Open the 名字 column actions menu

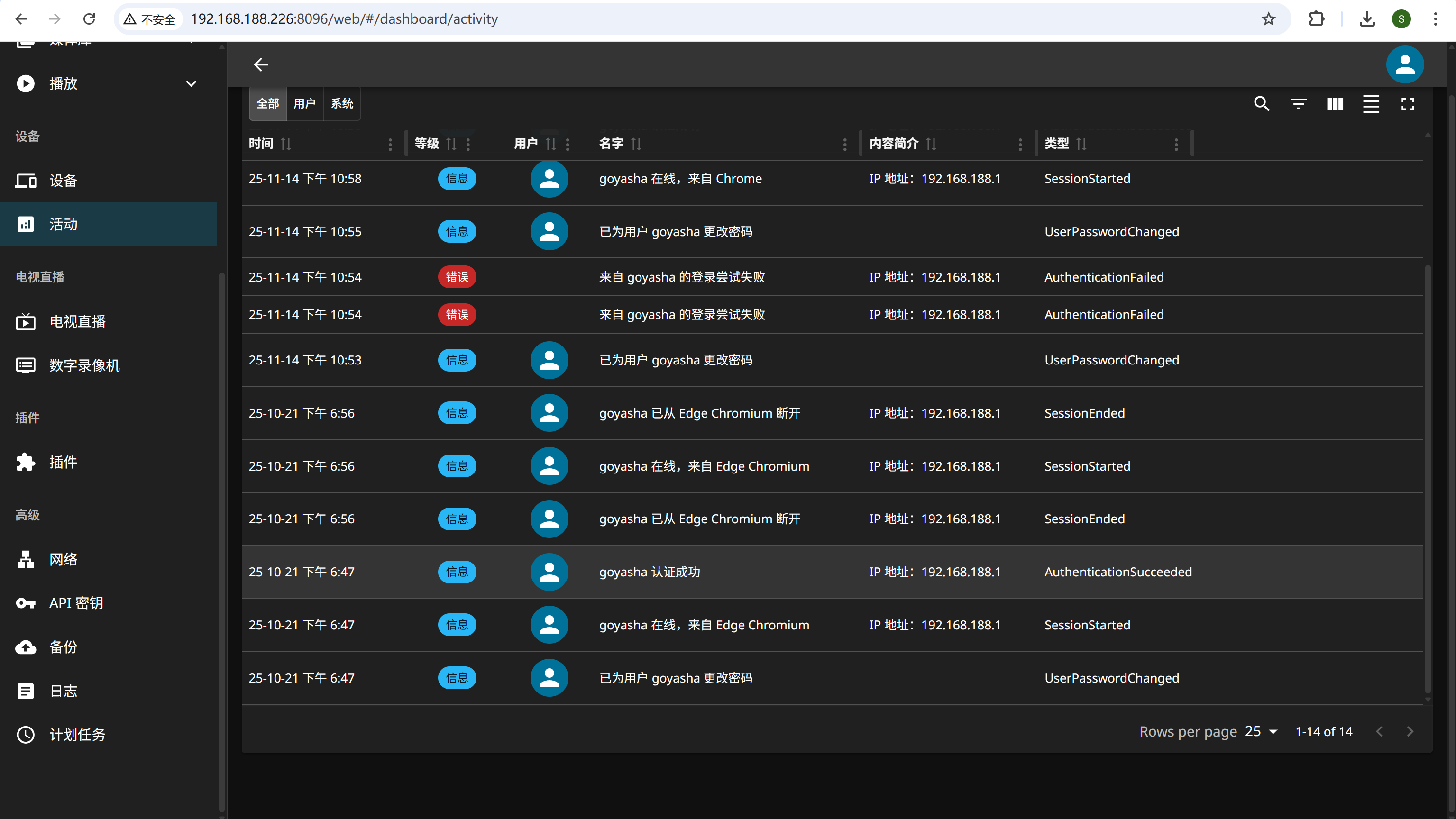844,144
